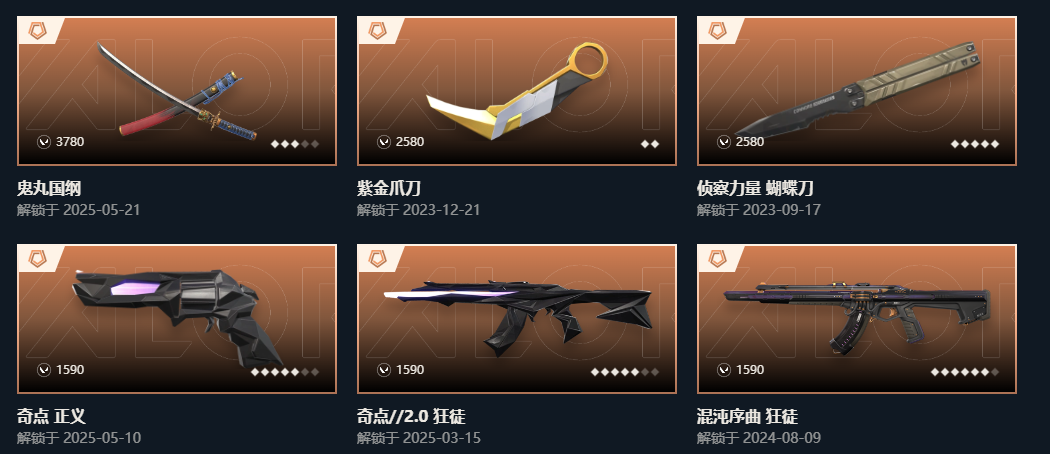The image size is (1050, 454).
Task: Click the VP currency icon on 紫金爪刀 card
Action: (x=384, y=142)
